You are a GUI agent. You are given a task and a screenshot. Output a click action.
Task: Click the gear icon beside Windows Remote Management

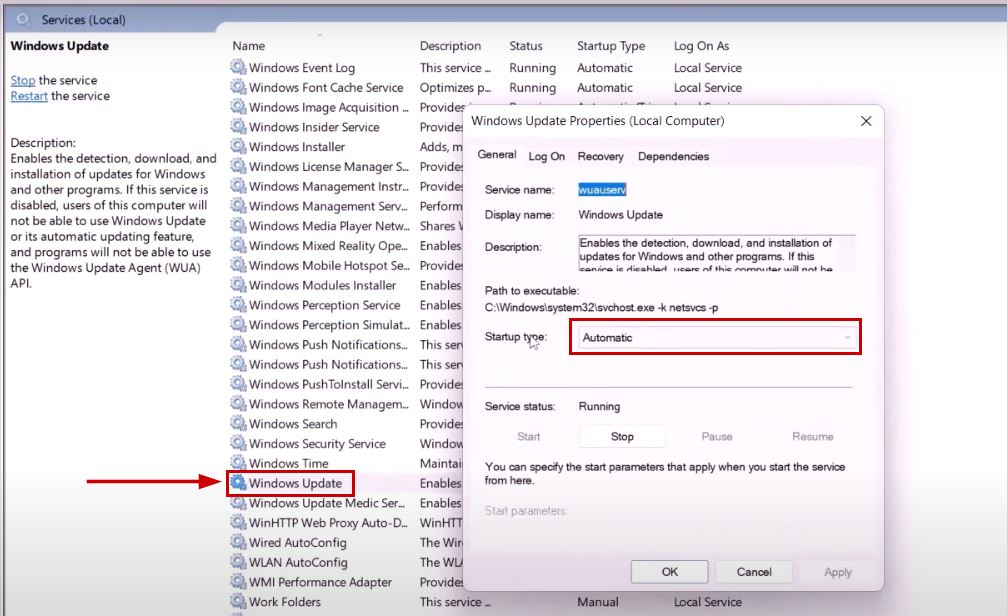pos(238,403)
